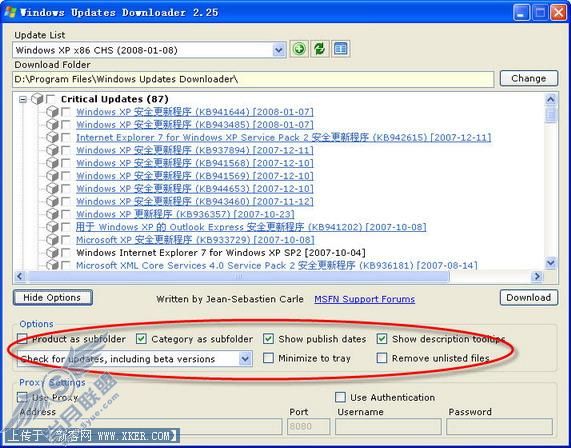The height and width of the screenshot is (448, 571).
Task: Click package icon for KB943485 update
Action: point(52,124)
